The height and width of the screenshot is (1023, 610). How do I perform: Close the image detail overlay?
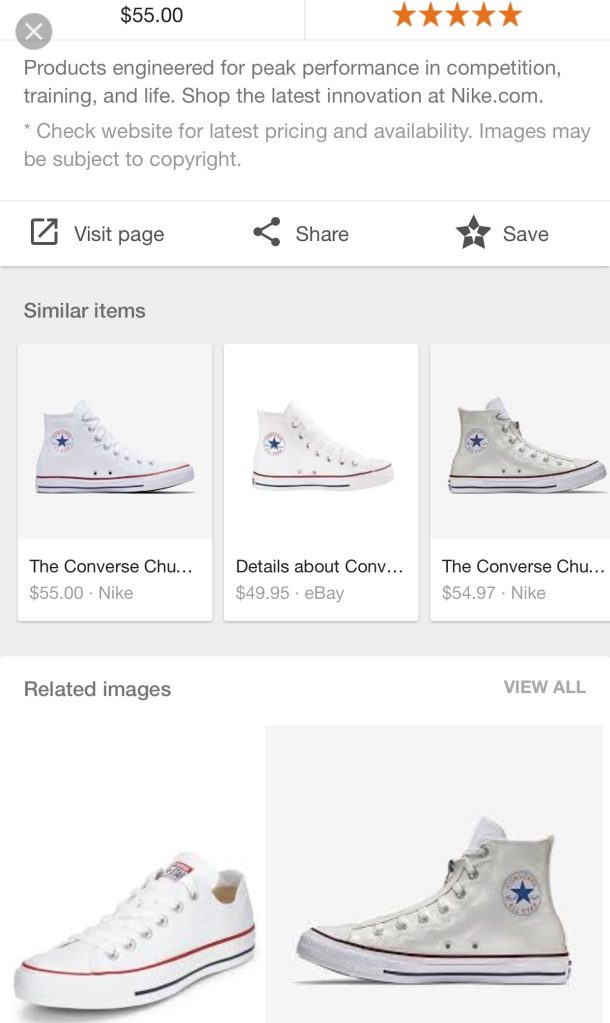coord(34,32)
